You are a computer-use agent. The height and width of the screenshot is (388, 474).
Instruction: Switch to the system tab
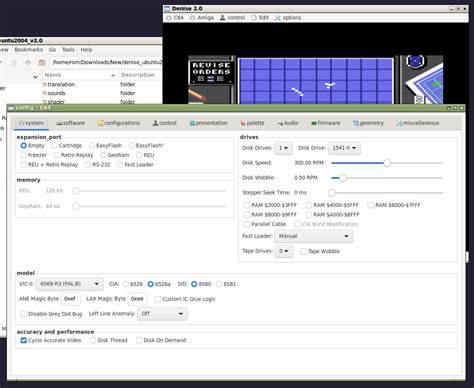[x=31, y=123]
